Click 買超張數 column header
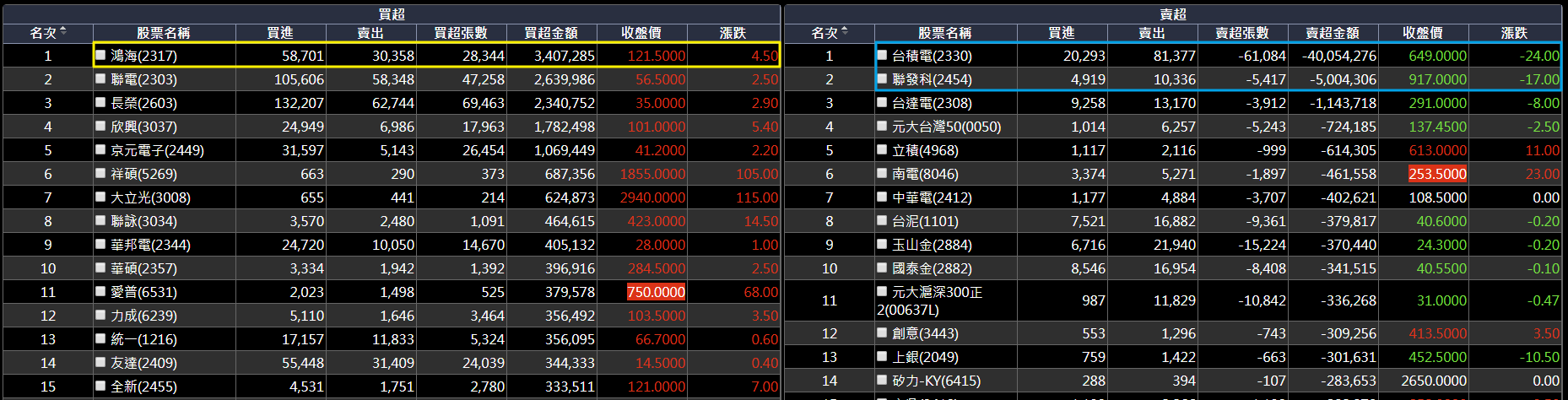The width and height of the screenshot is (1568, 400). 461,33
